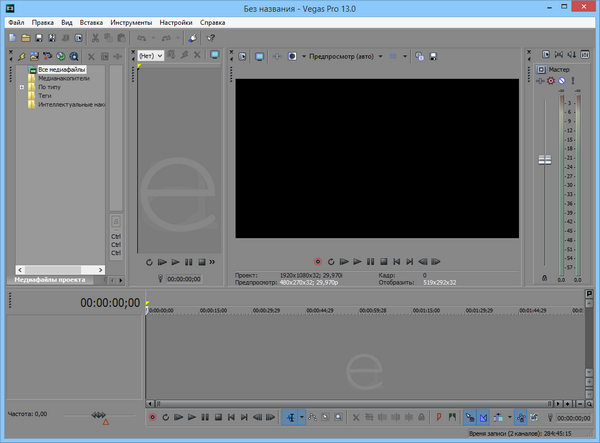The height and width of the screenshot is (443, 600).
Task: Toggle loop playback in video preview
Action: pyautogui.click(x=330, y=261)
